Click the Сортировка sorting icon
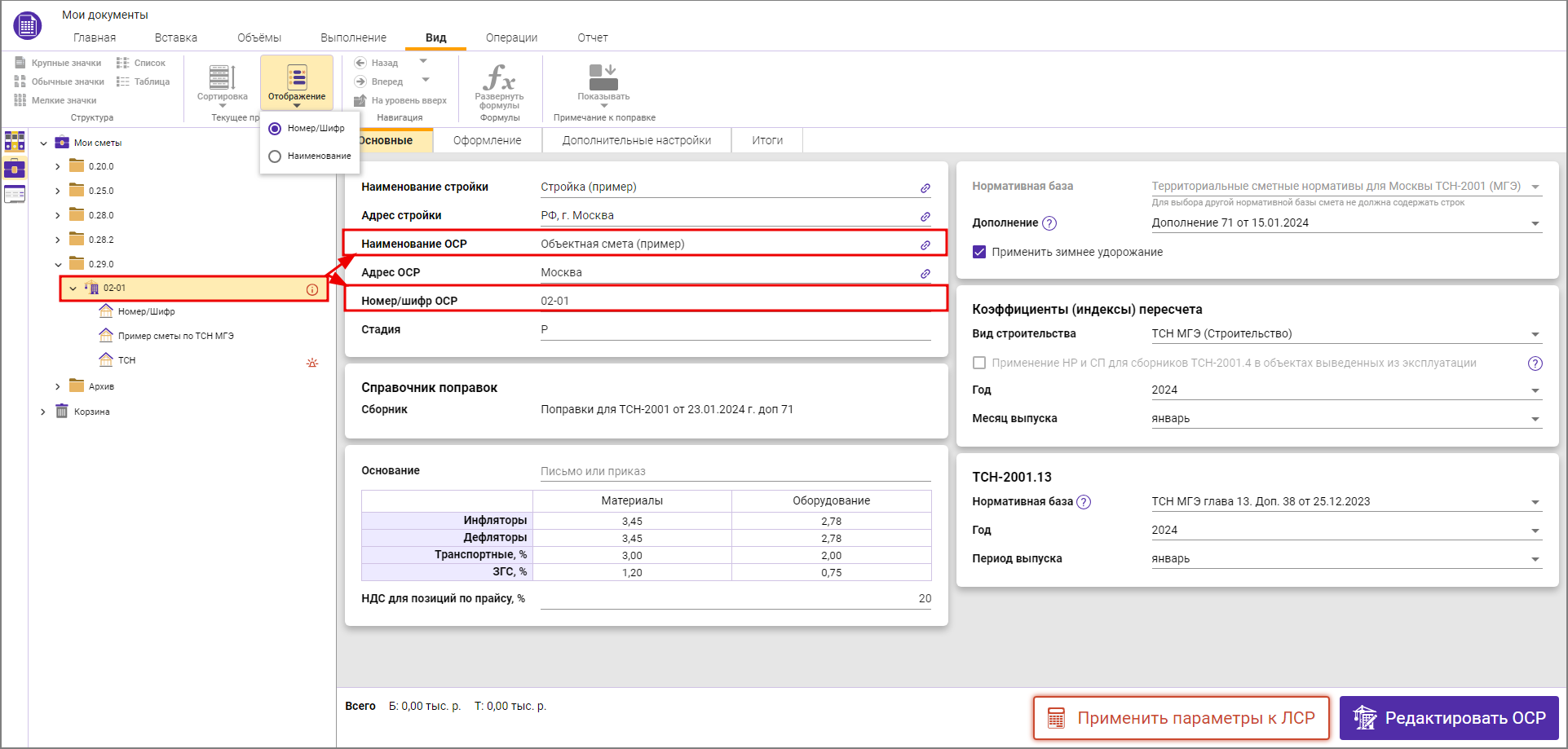This screenshot has width=1568, height=749. click(222, 78)
